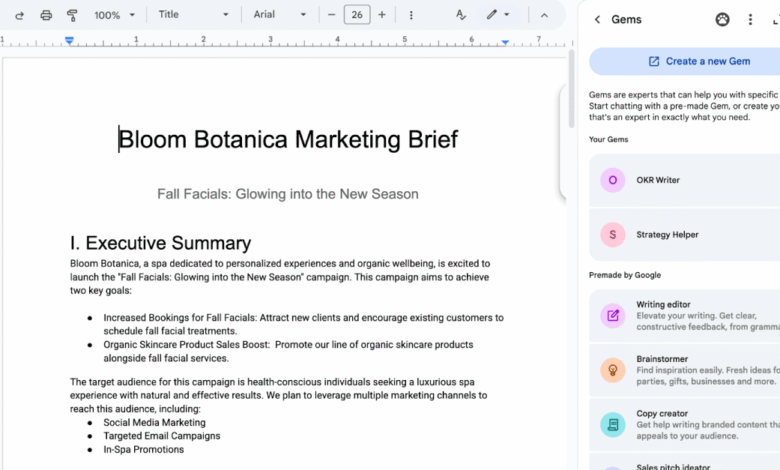Click the Writing editor pencil icon
The width and height of the screenshot is (780, 470).
tap(612, 315)
